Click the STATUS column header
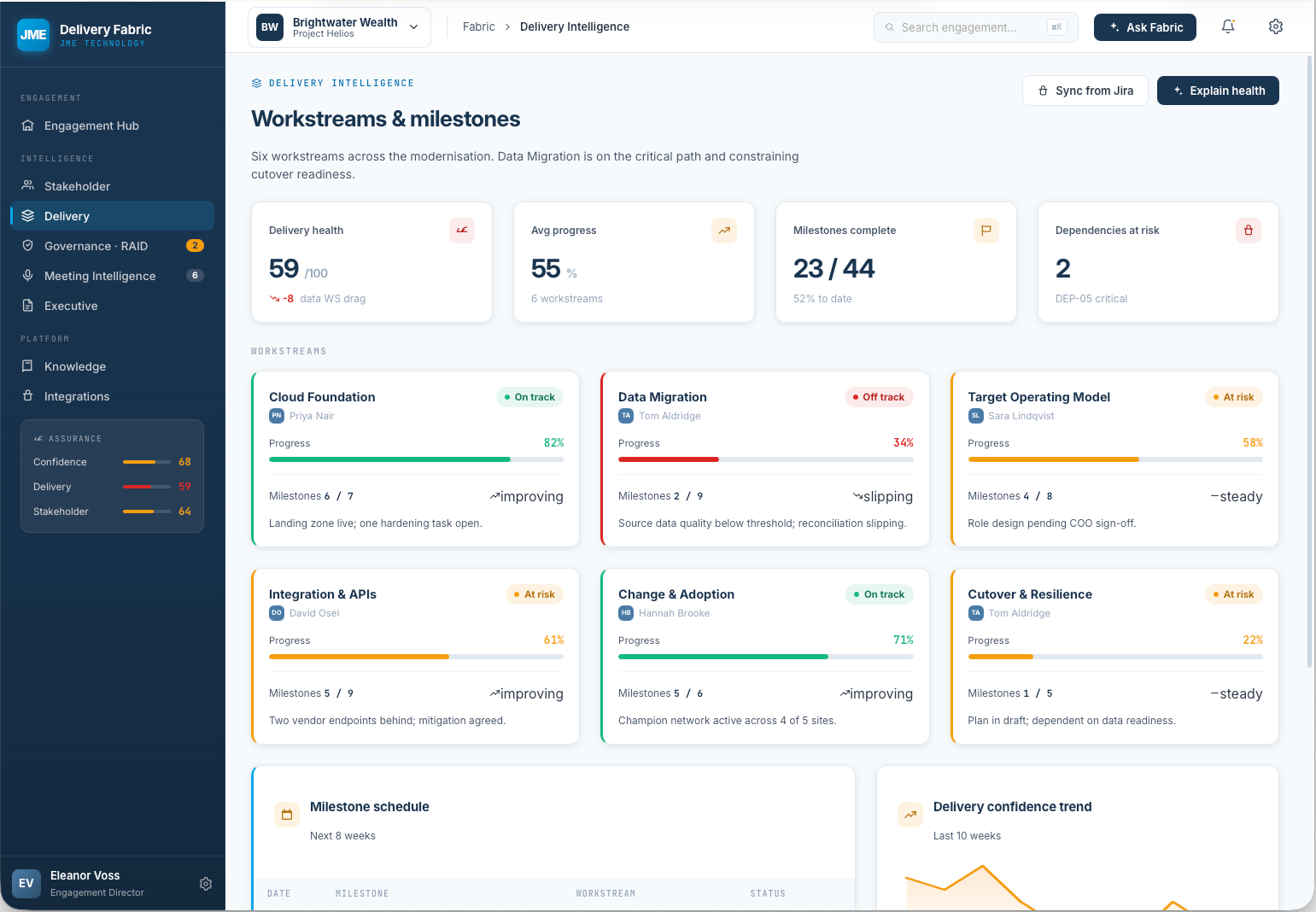 768,893
